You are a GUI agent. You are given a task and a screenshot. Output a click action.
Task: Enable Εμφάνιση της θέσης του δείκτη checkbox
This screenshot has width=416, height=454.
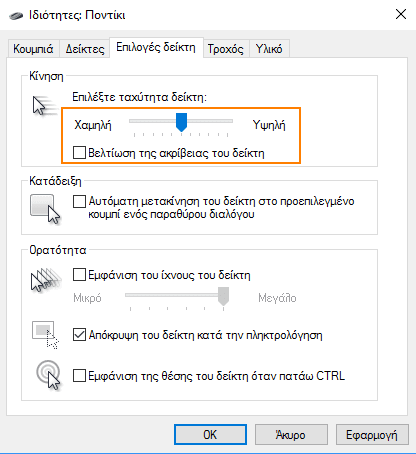[x=79, y=376]
